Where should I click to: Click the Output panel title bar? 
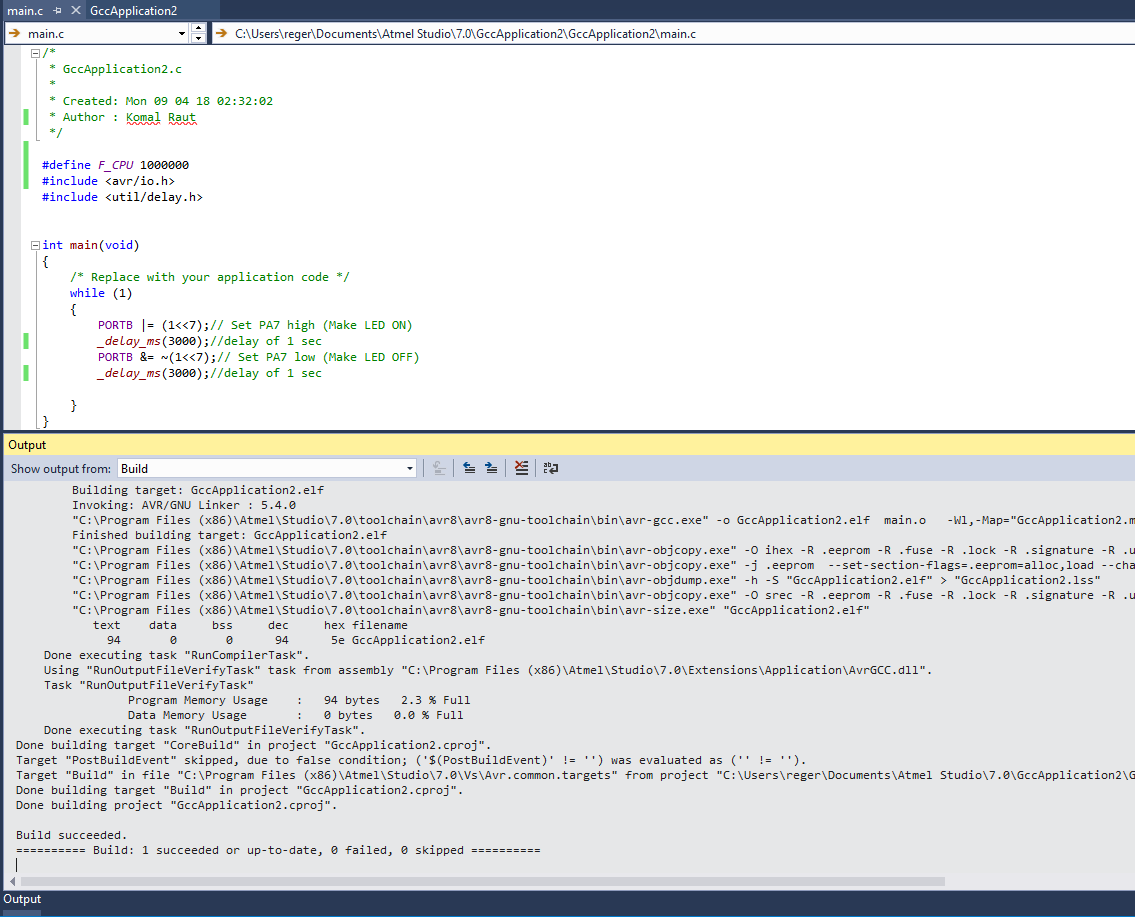tap(569, 444)
